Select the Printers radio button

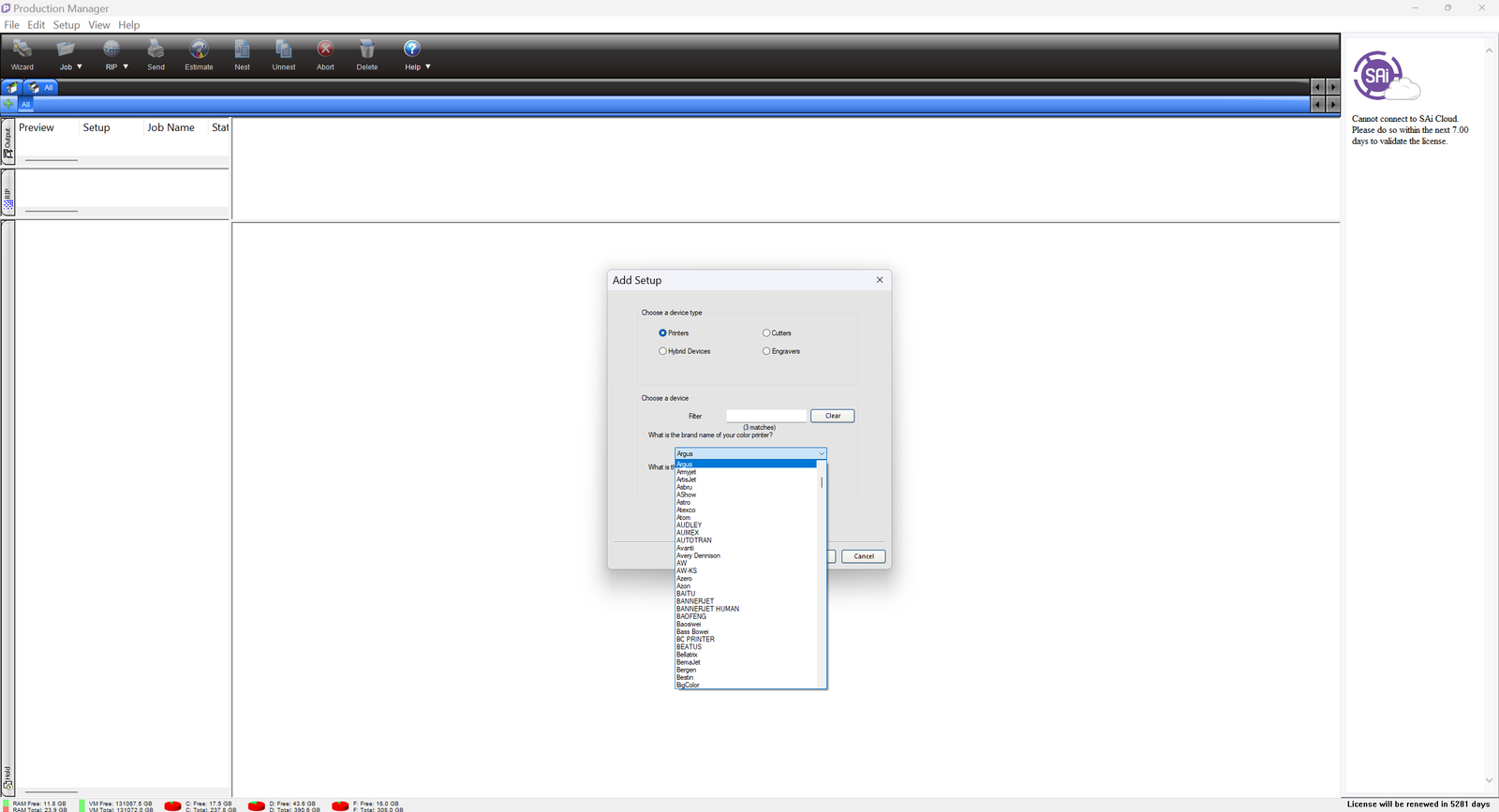pos(662,333)
